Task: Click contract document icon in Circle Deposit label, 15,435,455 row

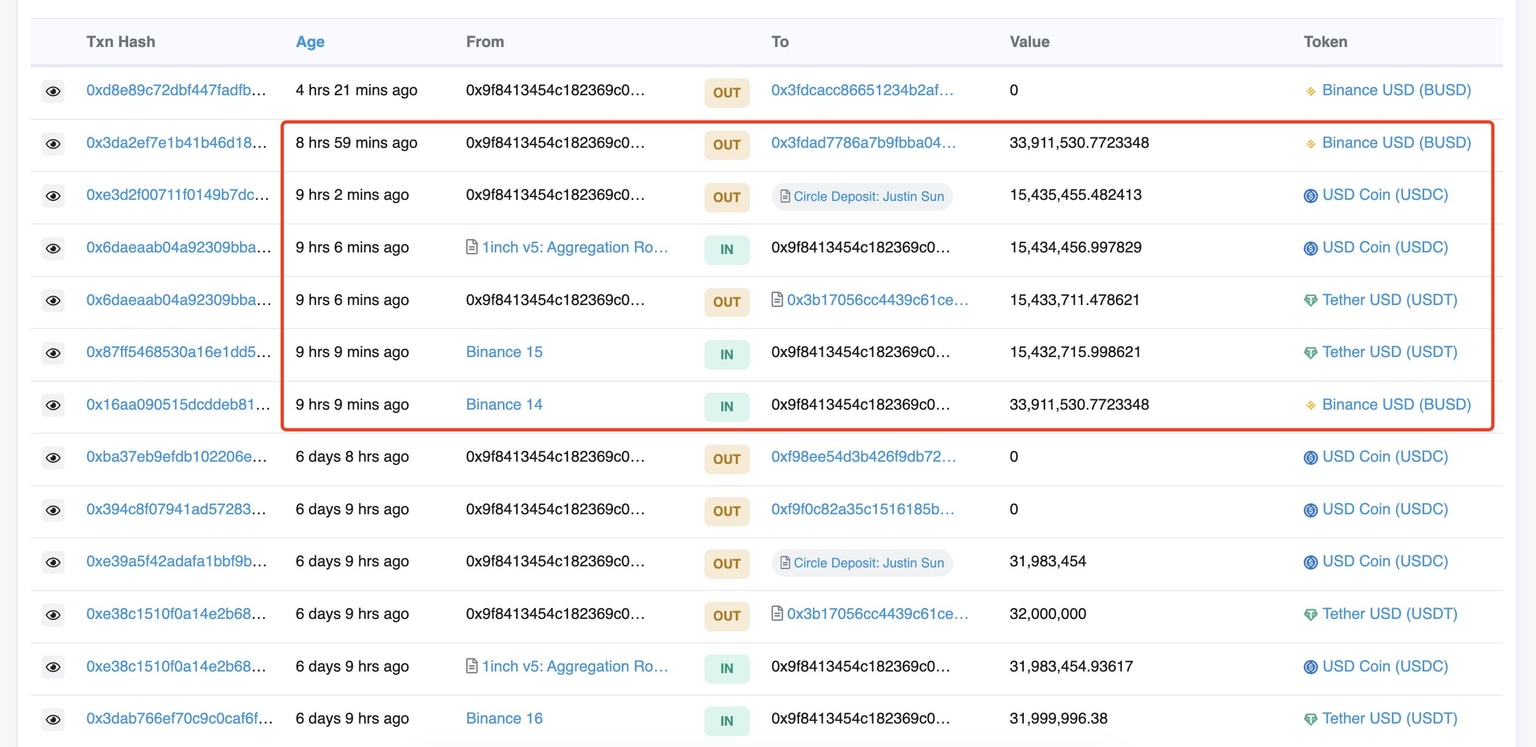Action: coord(785,197)
